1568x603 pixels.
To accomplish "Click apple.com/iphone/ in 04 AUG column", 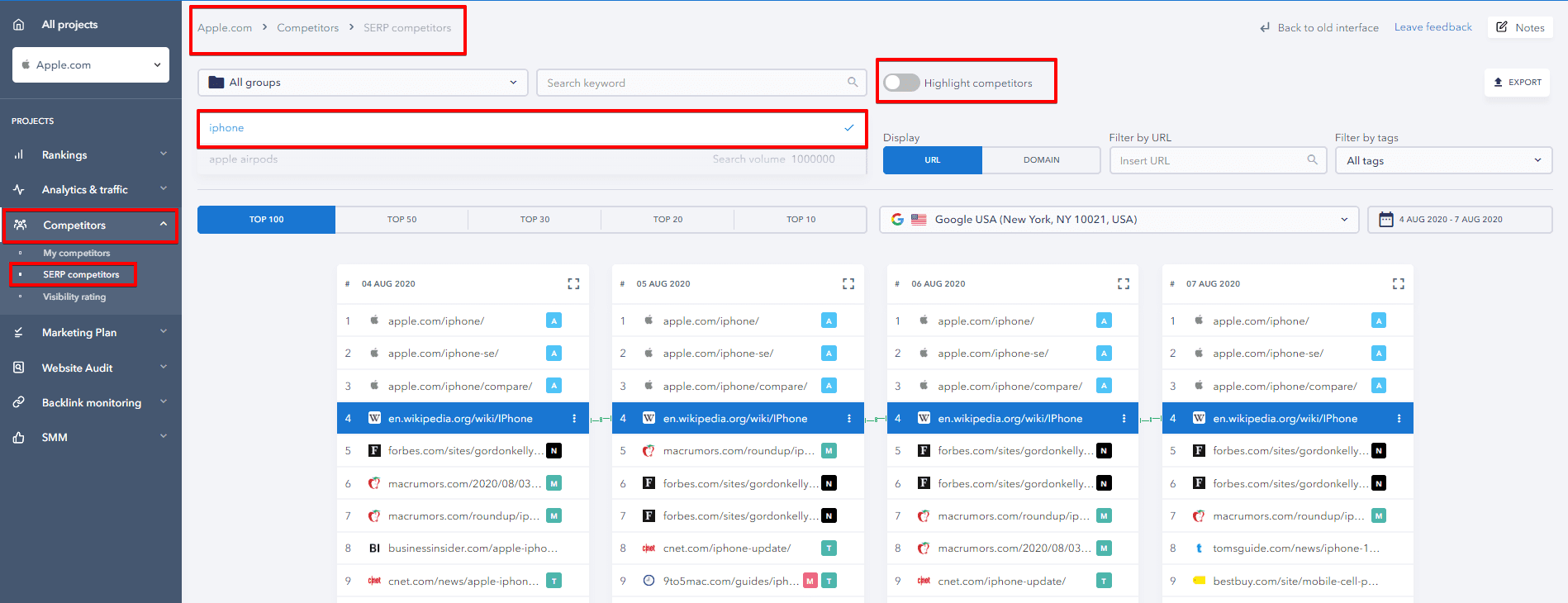I will 436,320.
